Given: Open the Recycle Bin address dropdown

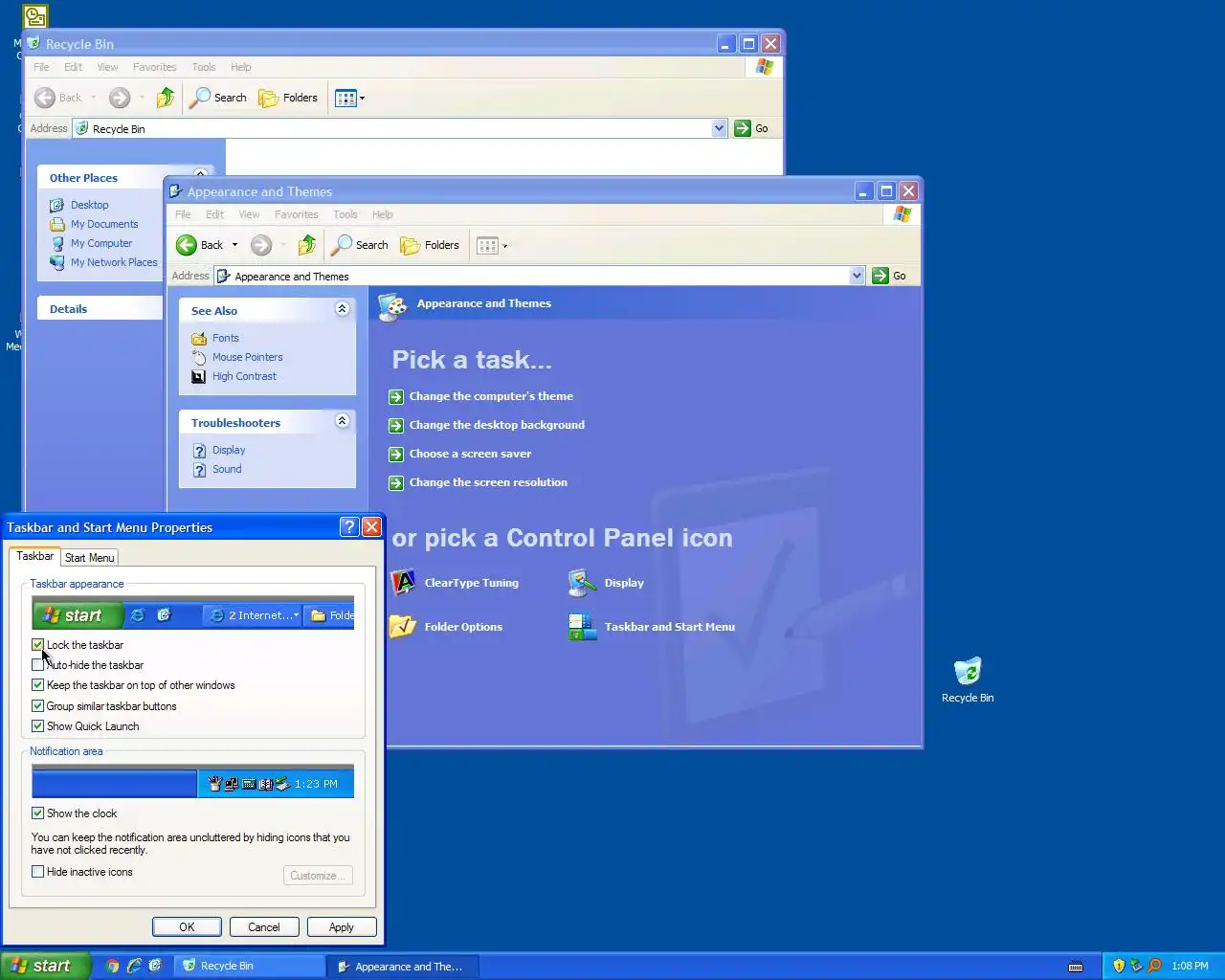Looking at the screenshot, I should [719, 128].
